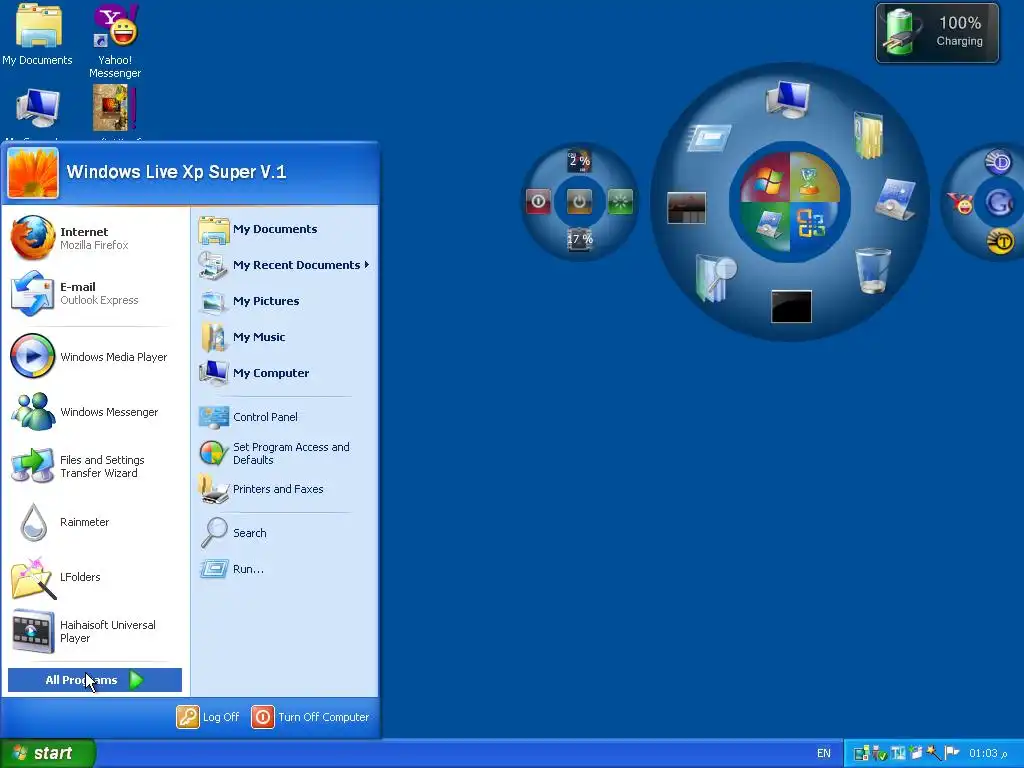Open Windows Media Player
The width and height of the screenshot is (1024, 768).
(x=95, y=357)
